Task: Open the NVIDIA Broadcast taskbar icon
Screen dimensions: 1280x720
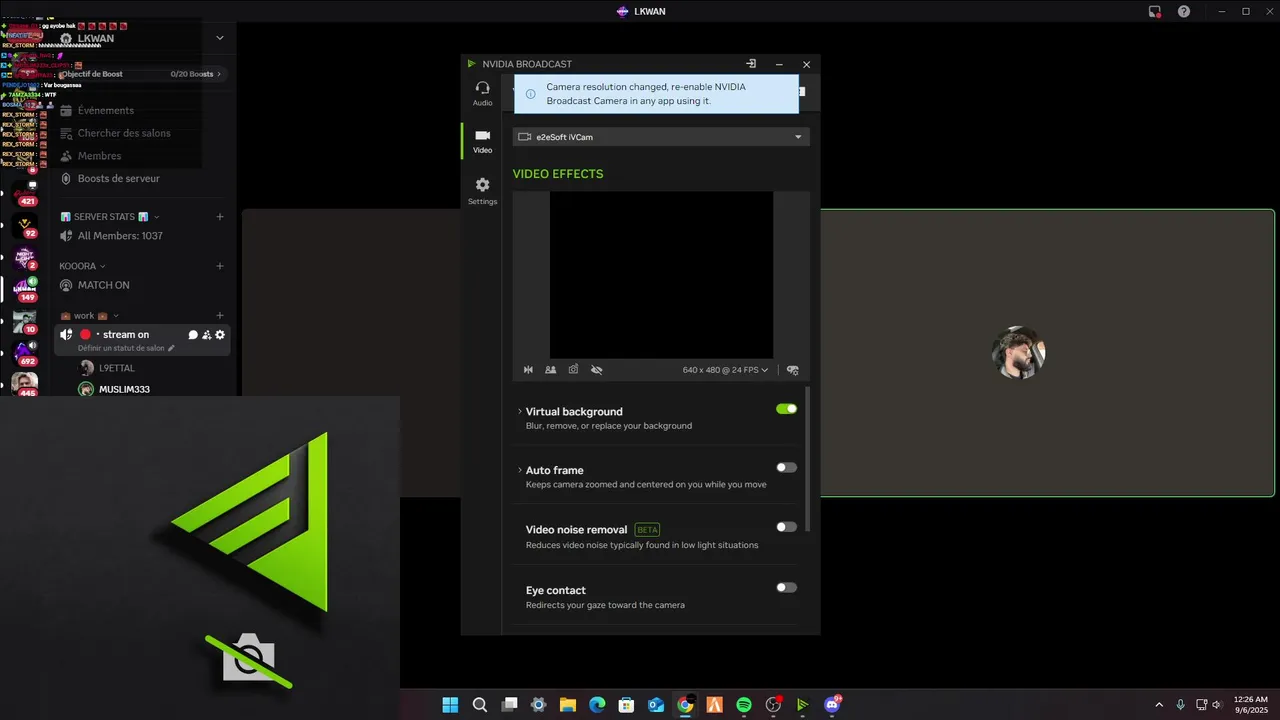Action: tap(802, 705)
